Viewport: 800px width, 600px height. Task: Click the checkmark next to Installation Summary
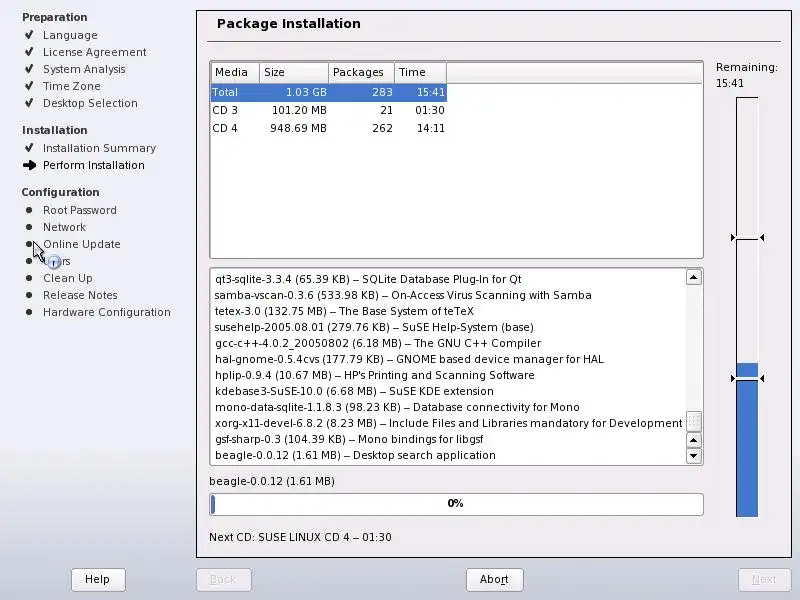coord(29,148)
